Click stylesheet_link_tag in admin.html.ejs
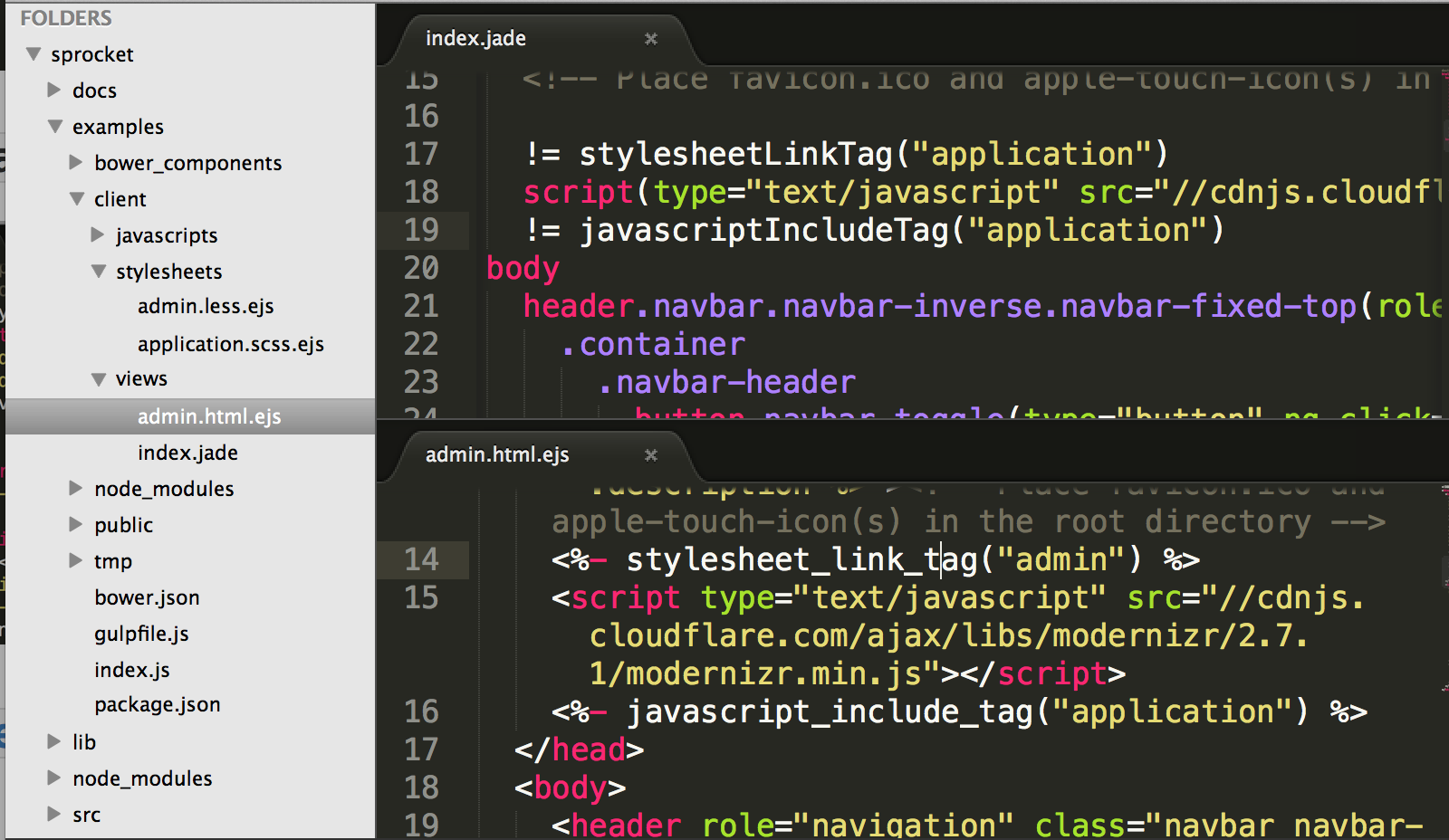This screenshot has width=1449, height=840. [x=802, y=560]
